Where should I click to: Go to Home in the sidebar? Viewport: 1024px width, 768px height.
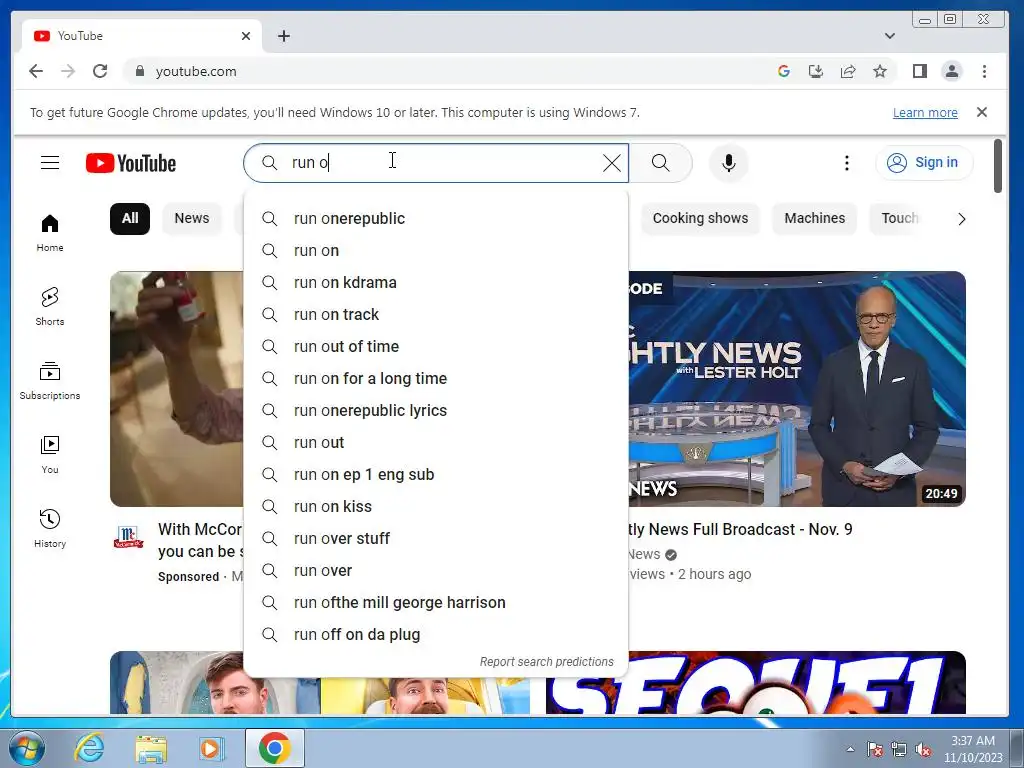(50, 233)
